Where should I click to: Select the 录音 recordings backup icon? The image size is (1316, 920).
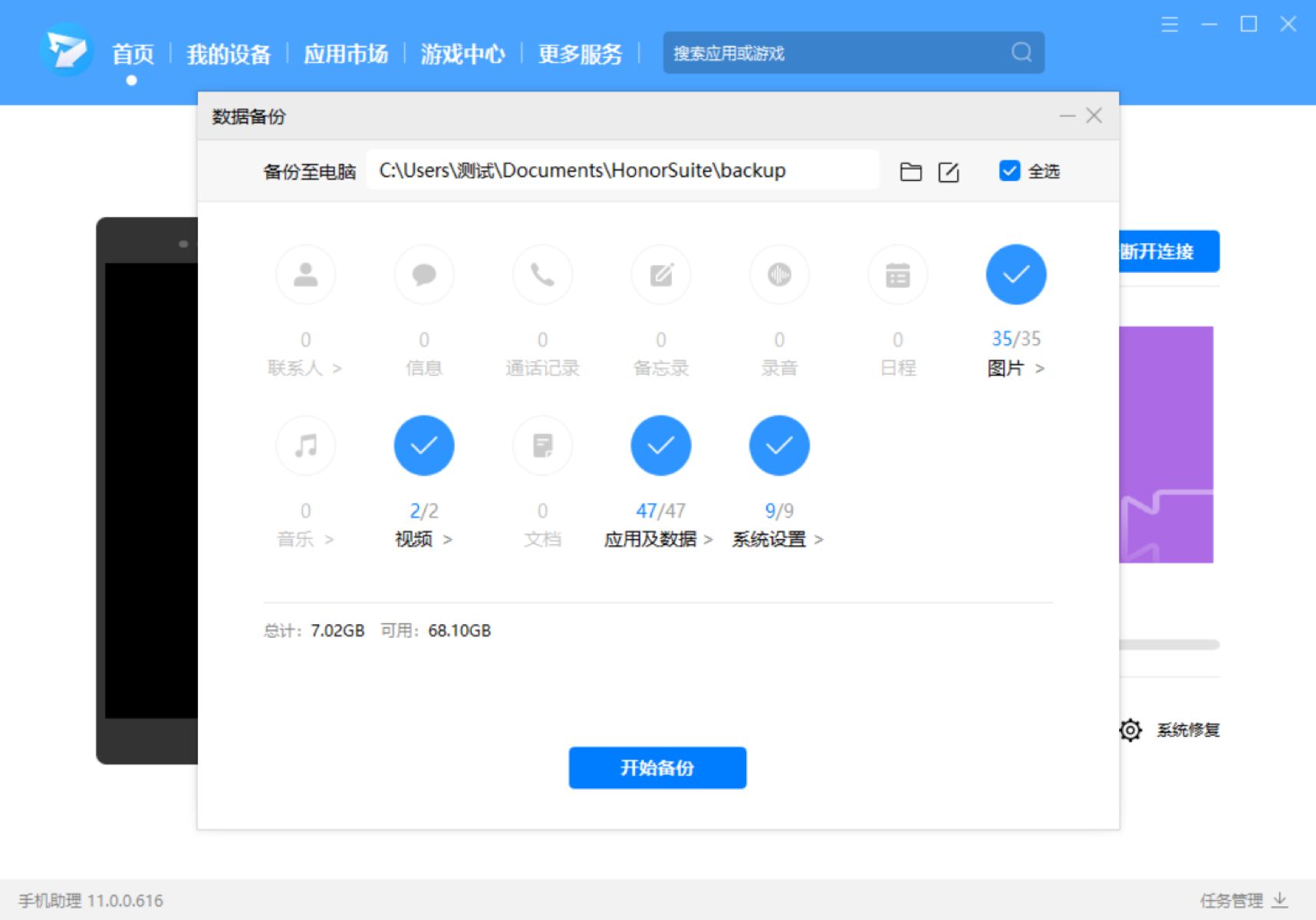pos(778,274)
